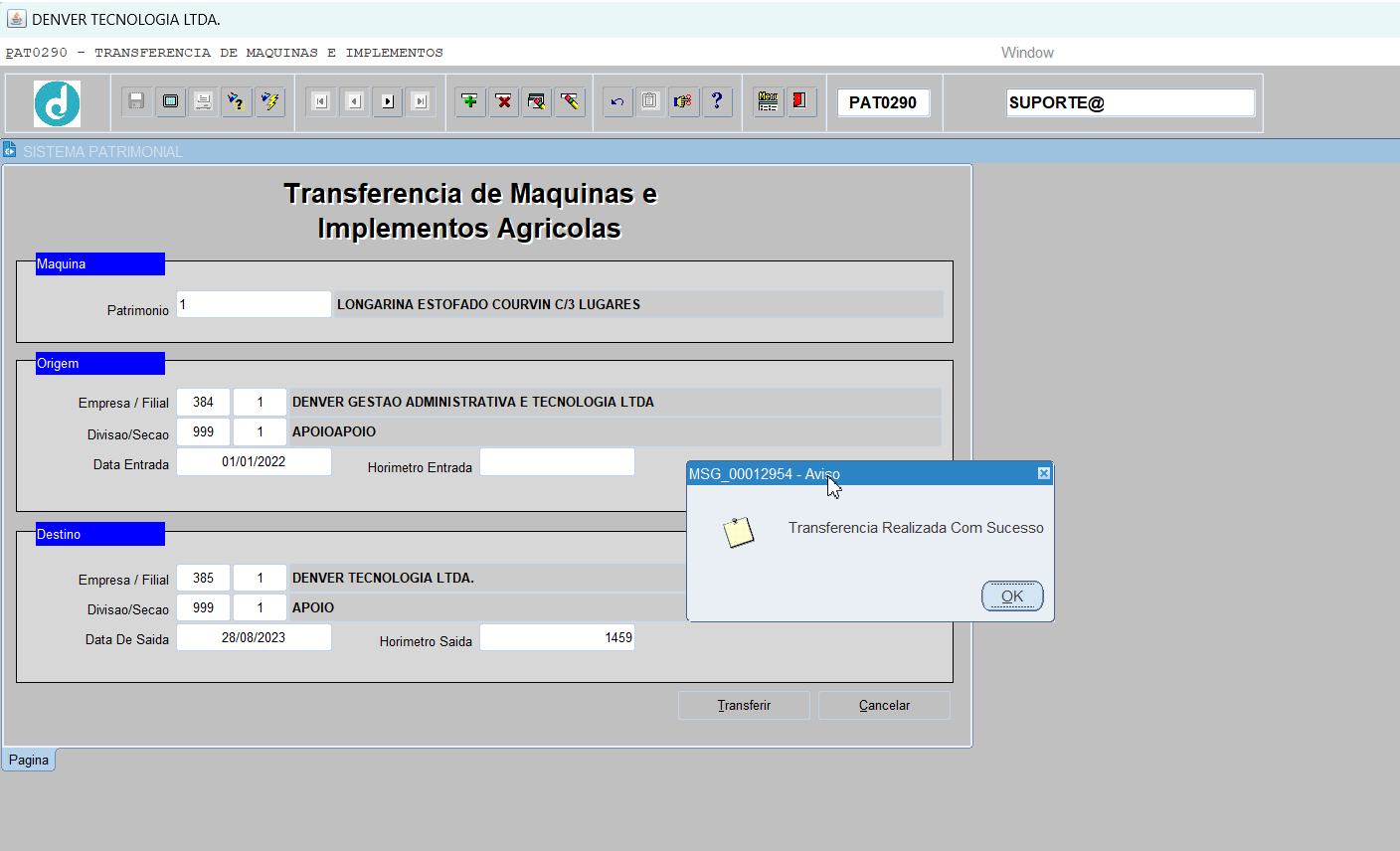Click the Destino Empresa field with 385
The height and width of the screenshot is (851, 1400).
tap(203, 578)
